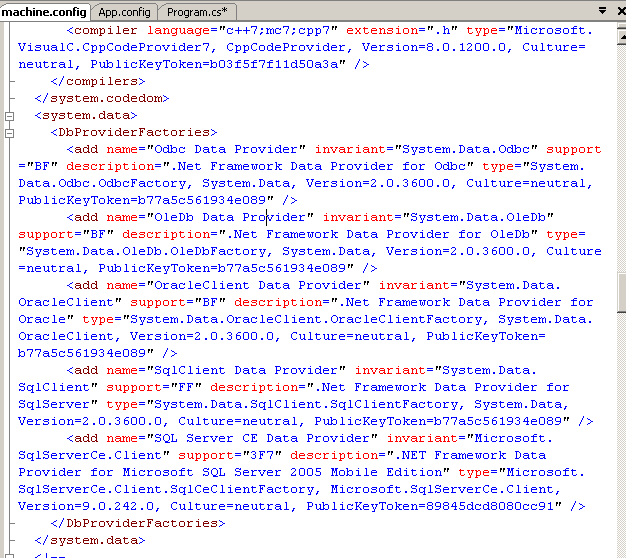Click the closing </compilers> tag
Image resolution: width=626 pixels, height=558 pixels.
click(x=96, y=81)
